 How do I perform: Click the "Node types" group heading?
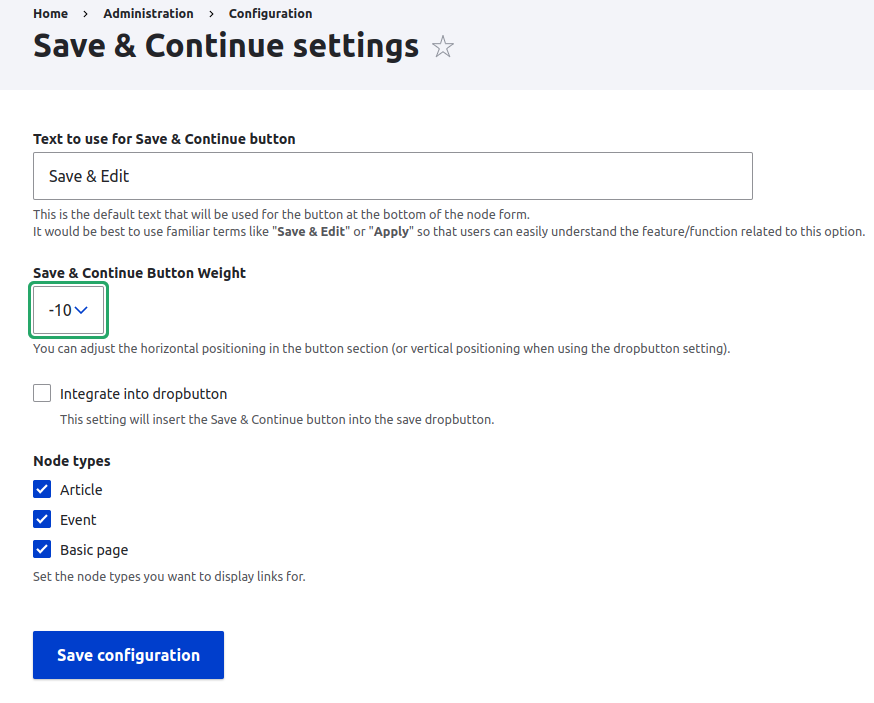pyautogui.click(x=72, y=461)
